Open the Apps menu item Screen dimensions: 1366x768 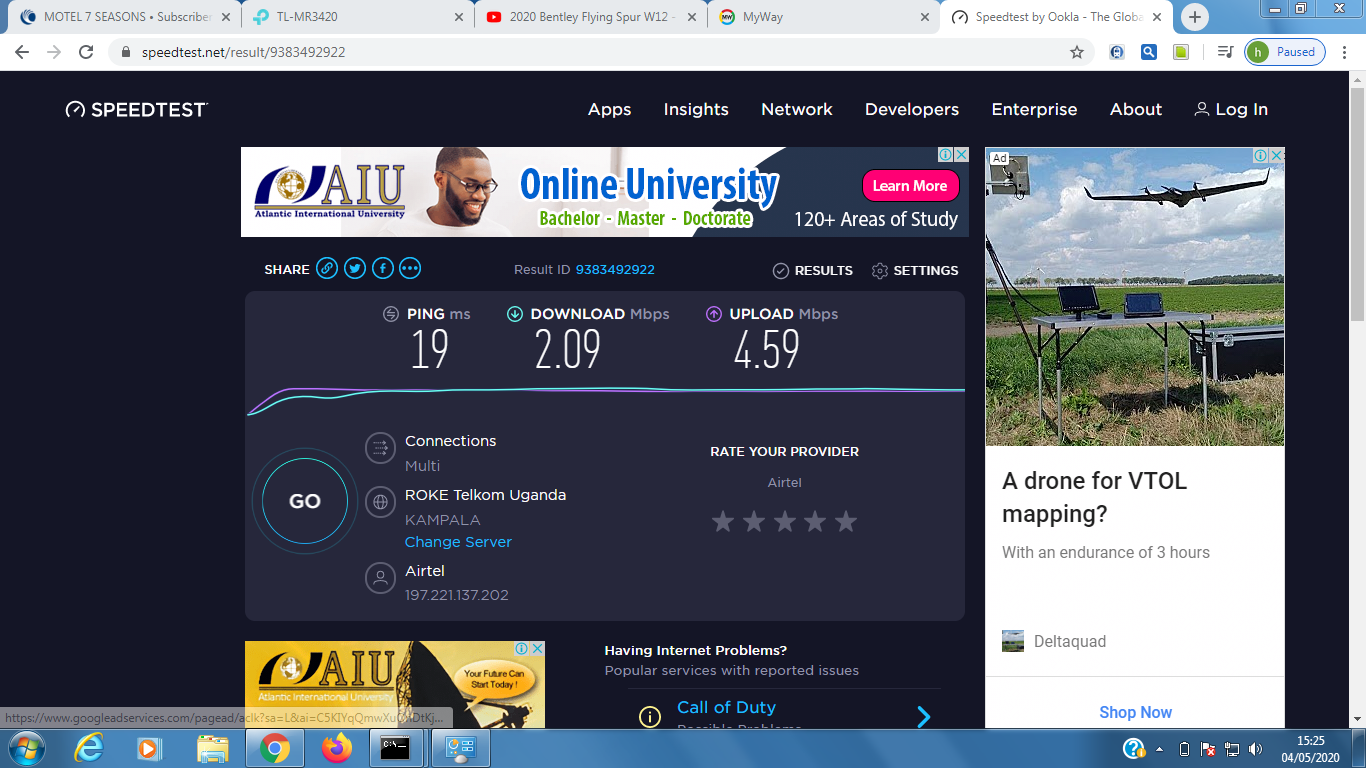(x=609, y=110)
